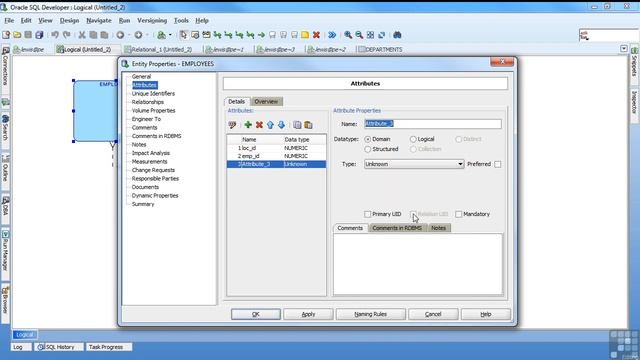Click the Save icon in main toolbar
The image size is (640, 360).
[28, 35]
